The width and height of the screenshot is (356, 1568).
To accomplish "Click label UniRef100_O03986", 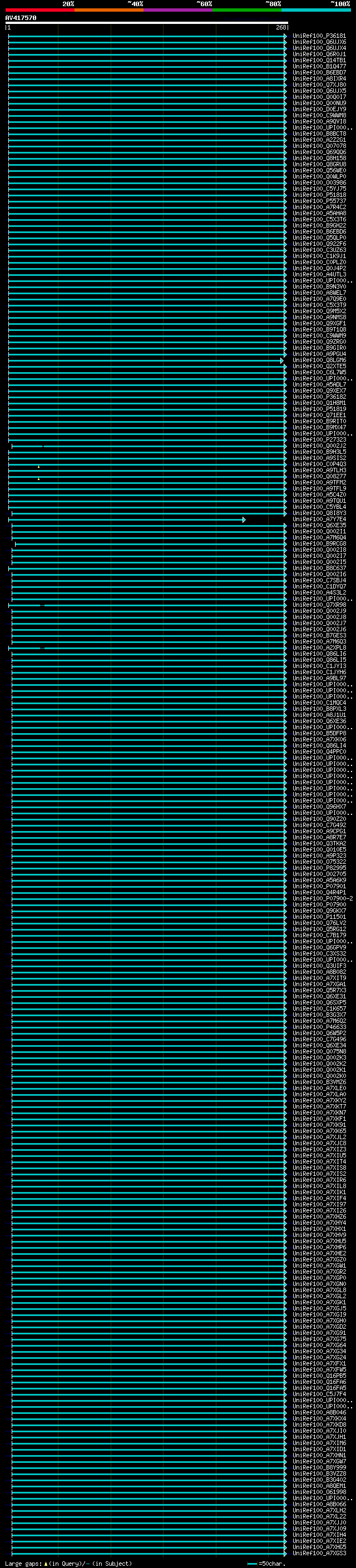I will [319, 182].
